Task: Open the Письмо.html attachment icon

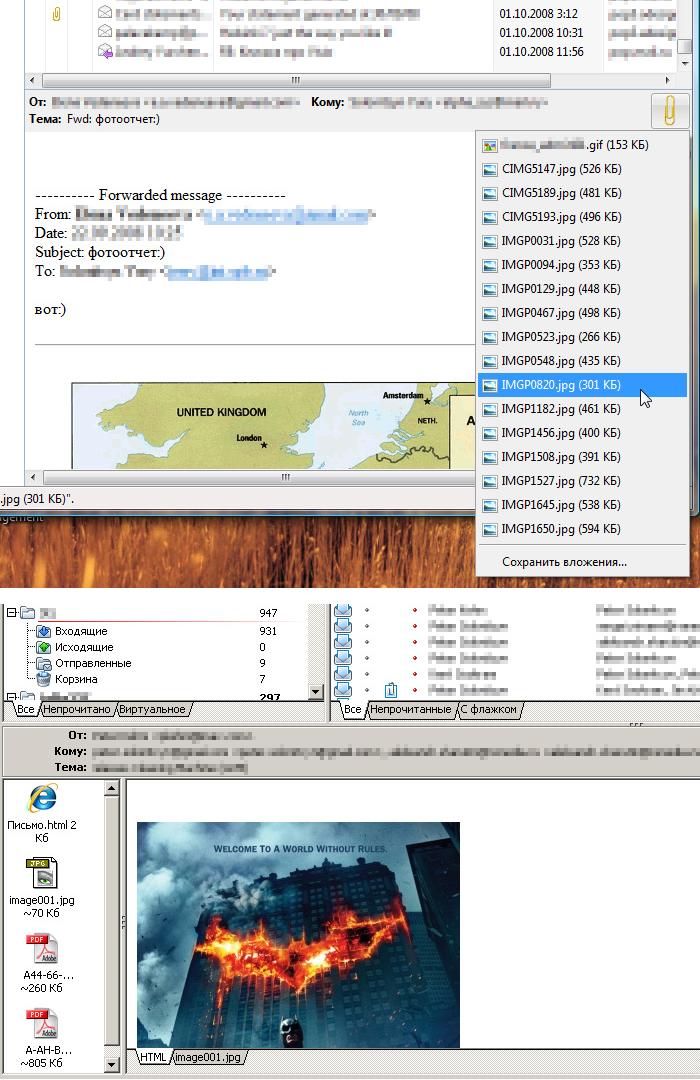Action: [x=42, y=799]
